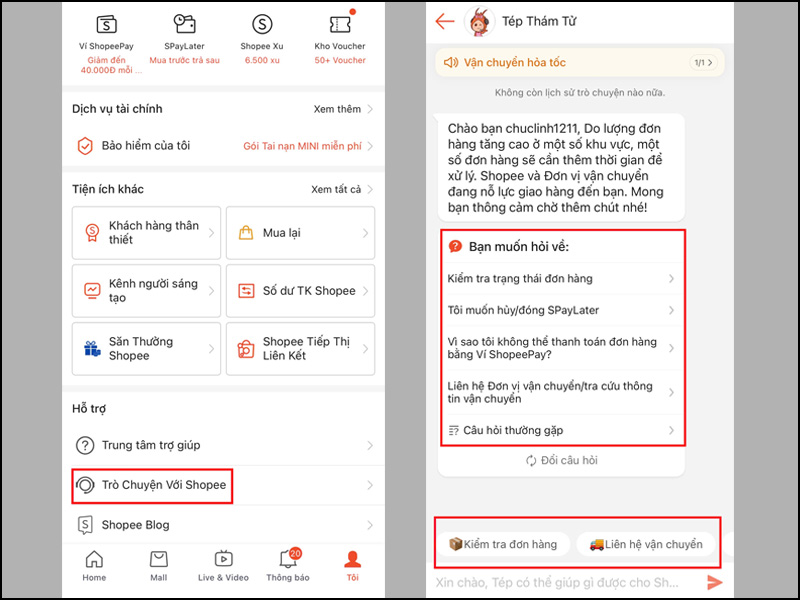Image resolution: width=800 pixels, height=600 pixels.
Task: Tap the Khách hàng thân thiết medal icon
Action: [x=92, y=233]
